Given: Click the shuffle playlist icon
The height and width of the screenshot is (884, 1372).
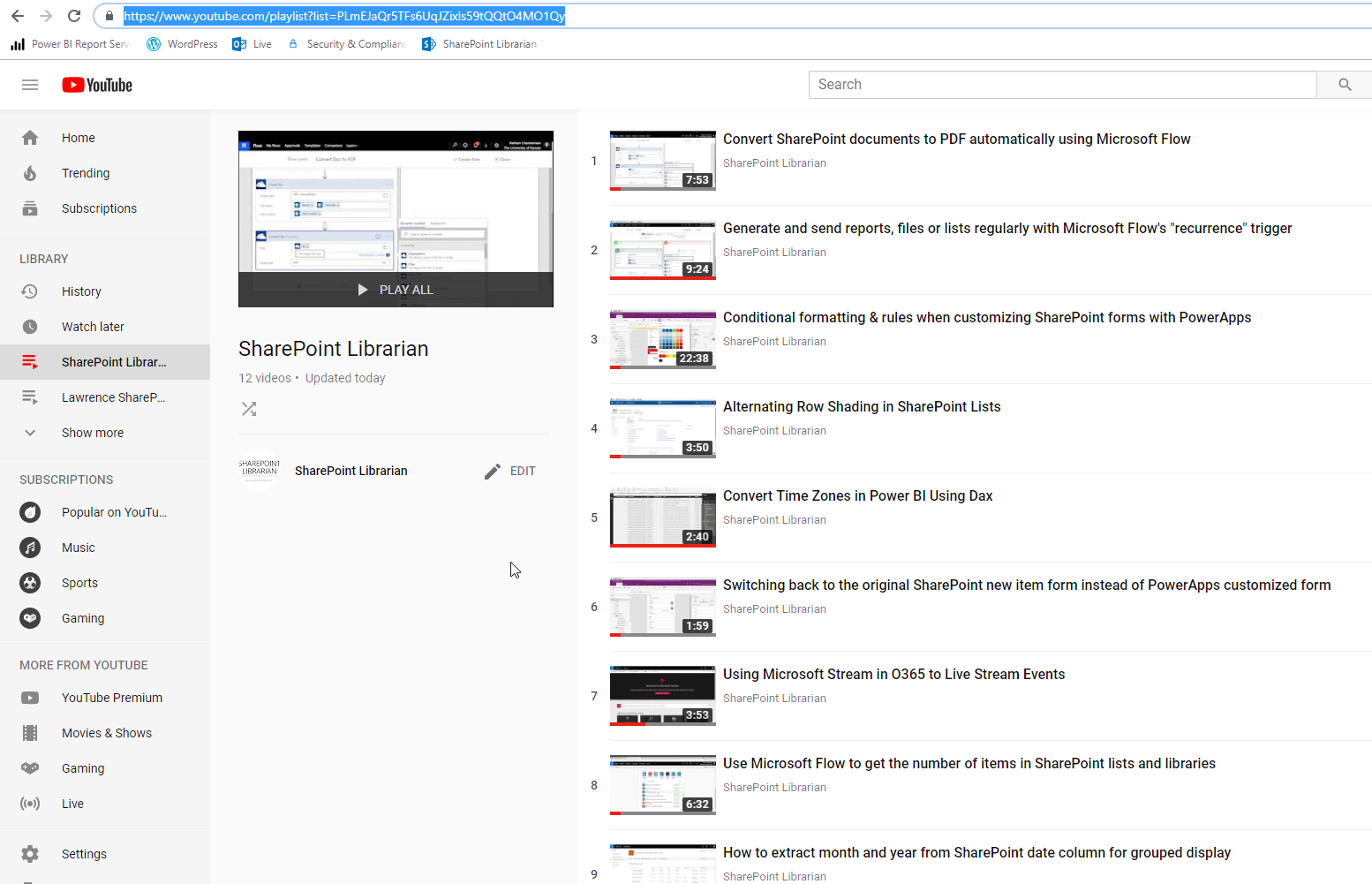Looking at the screenshot, I should [248, 408].
